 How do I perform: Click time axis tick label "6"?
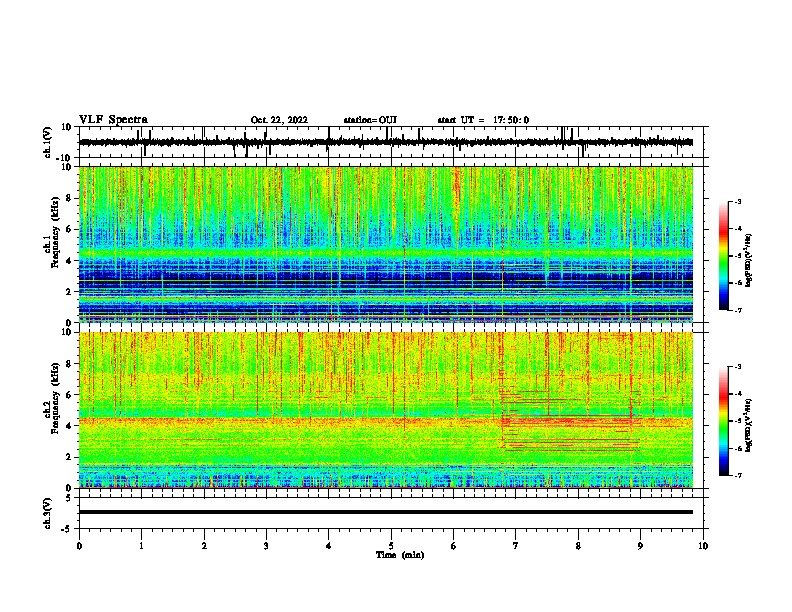tap(454, 546)
